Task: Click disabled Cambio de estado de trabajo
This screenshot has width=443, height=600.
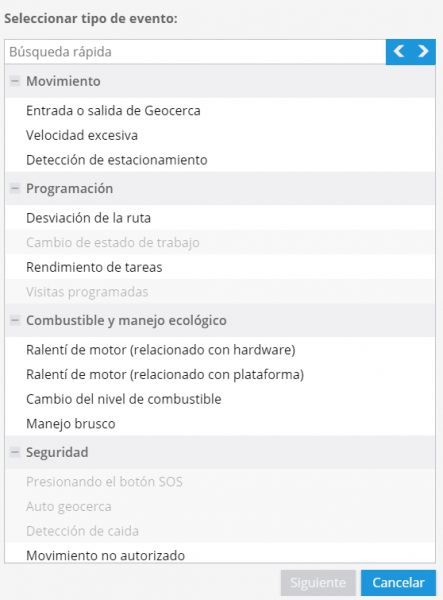Action: pos(220,242)
